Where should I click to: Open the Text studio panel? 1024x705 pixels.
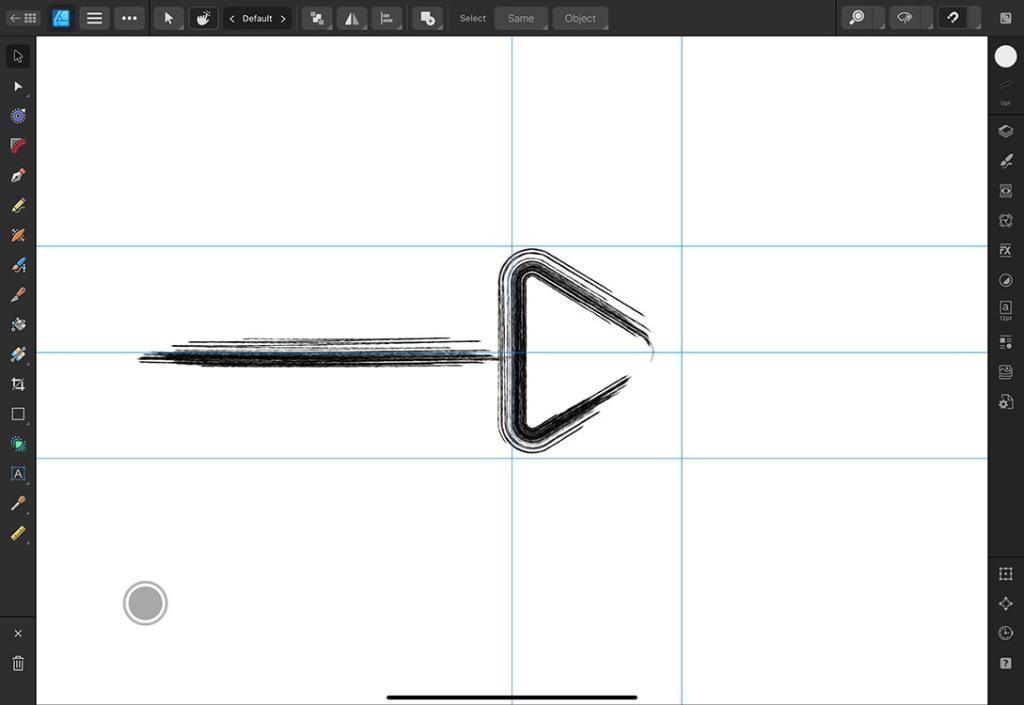click(1006, 310)
